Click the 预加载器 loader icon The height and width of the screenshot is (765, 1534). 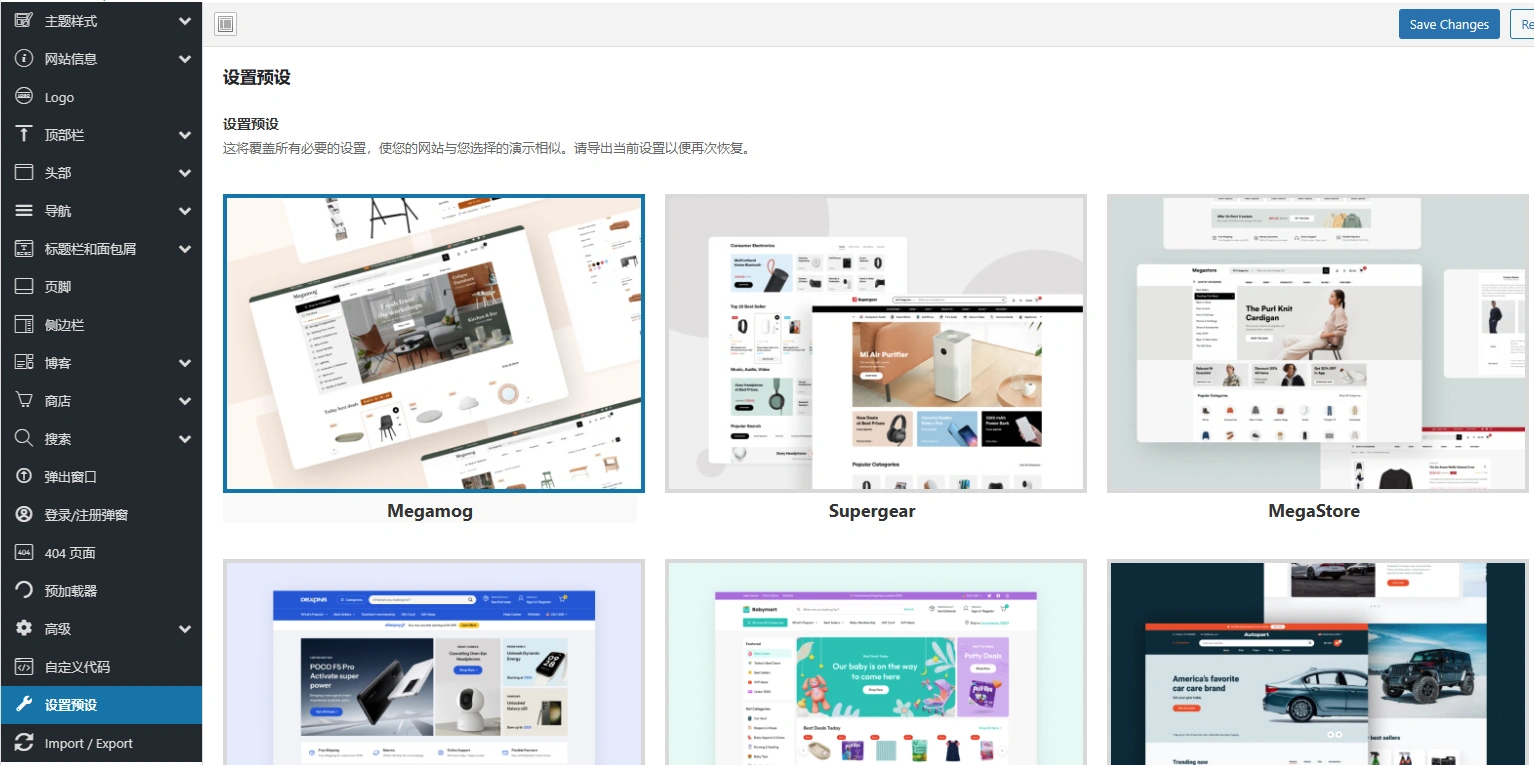(x=22, y=590)
